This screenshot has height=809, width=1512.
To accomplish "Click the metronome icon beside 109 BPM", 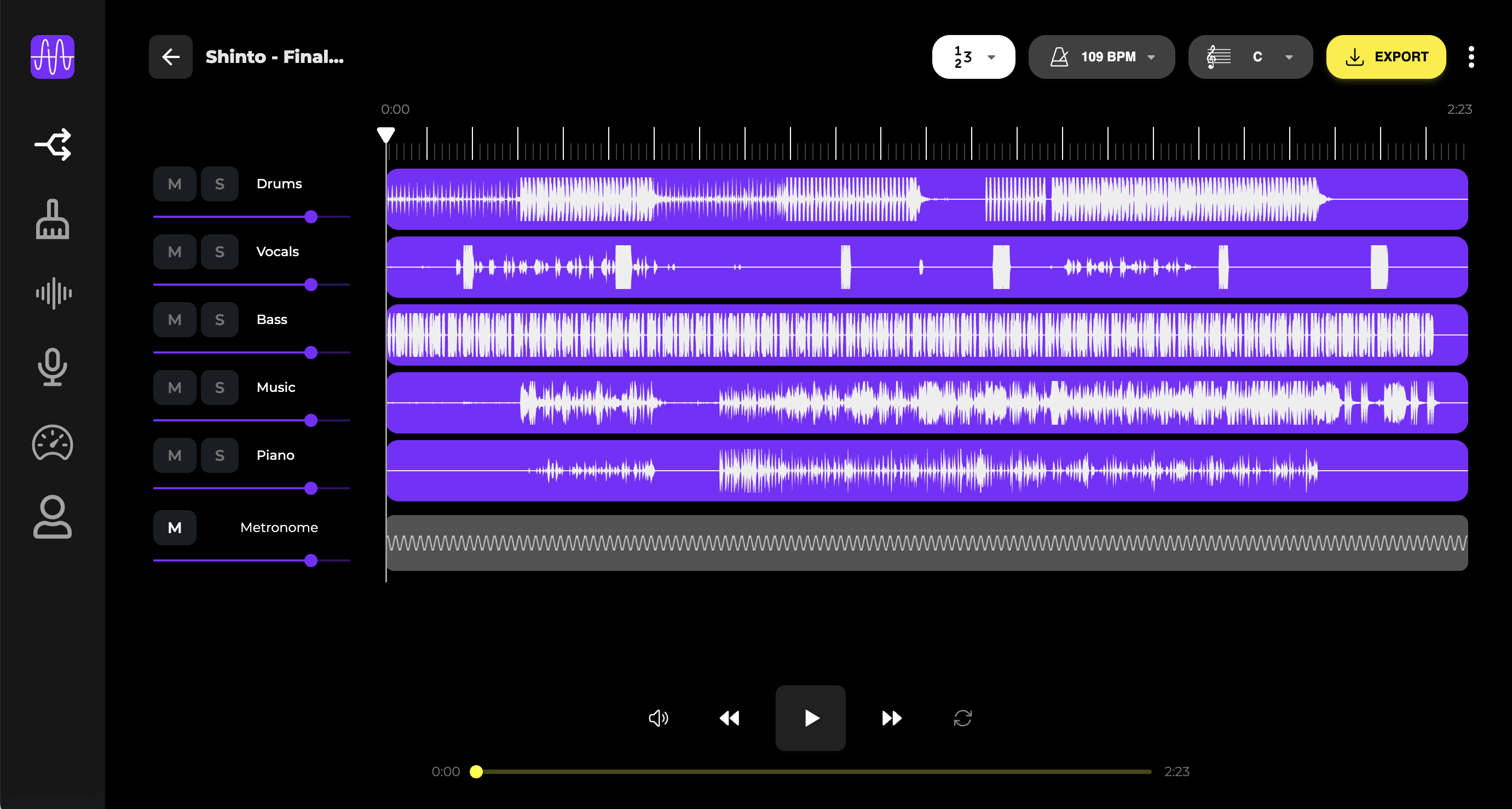I will (1059, 57).
